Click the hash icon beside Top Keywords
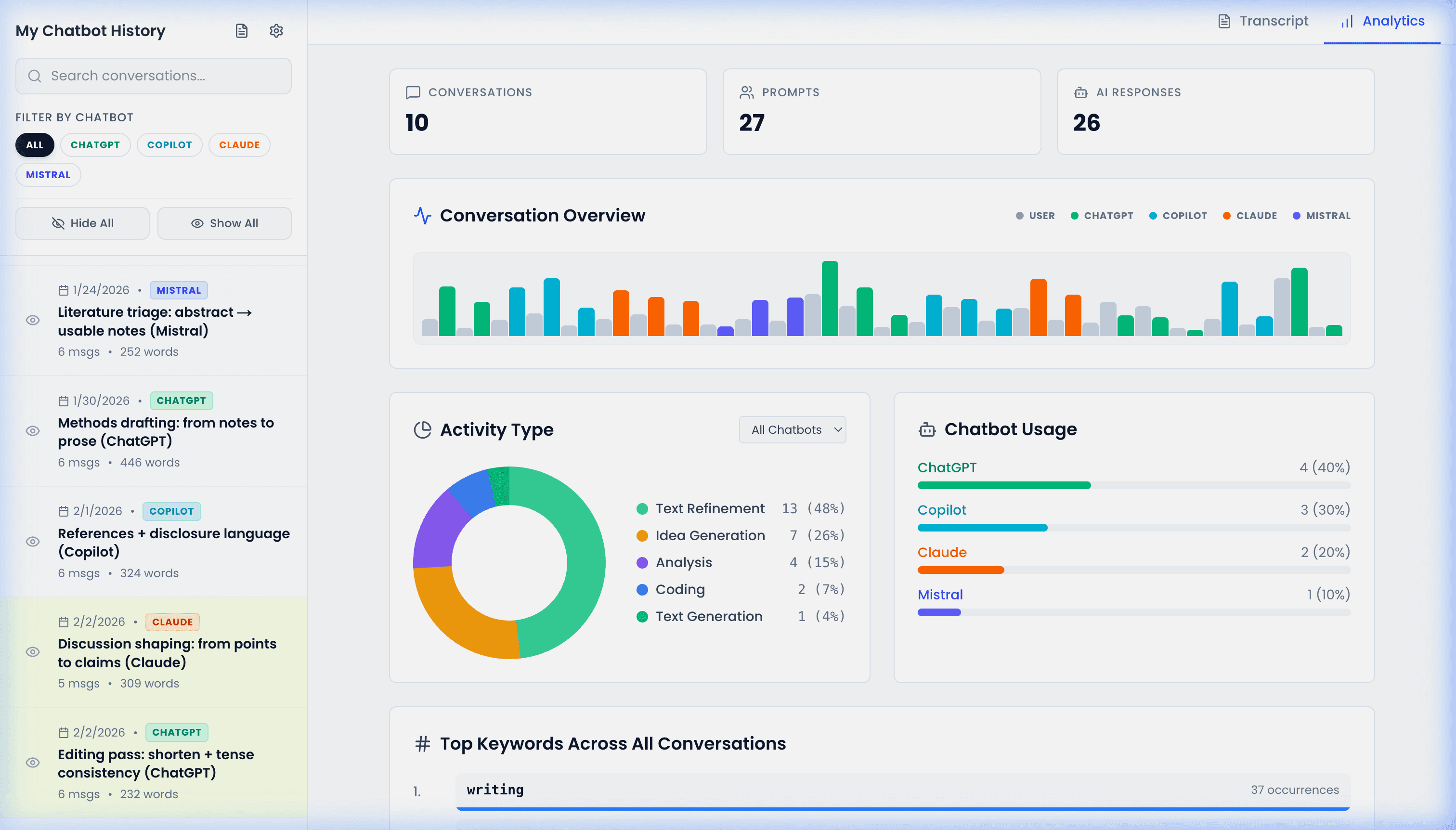 (422, 743)
